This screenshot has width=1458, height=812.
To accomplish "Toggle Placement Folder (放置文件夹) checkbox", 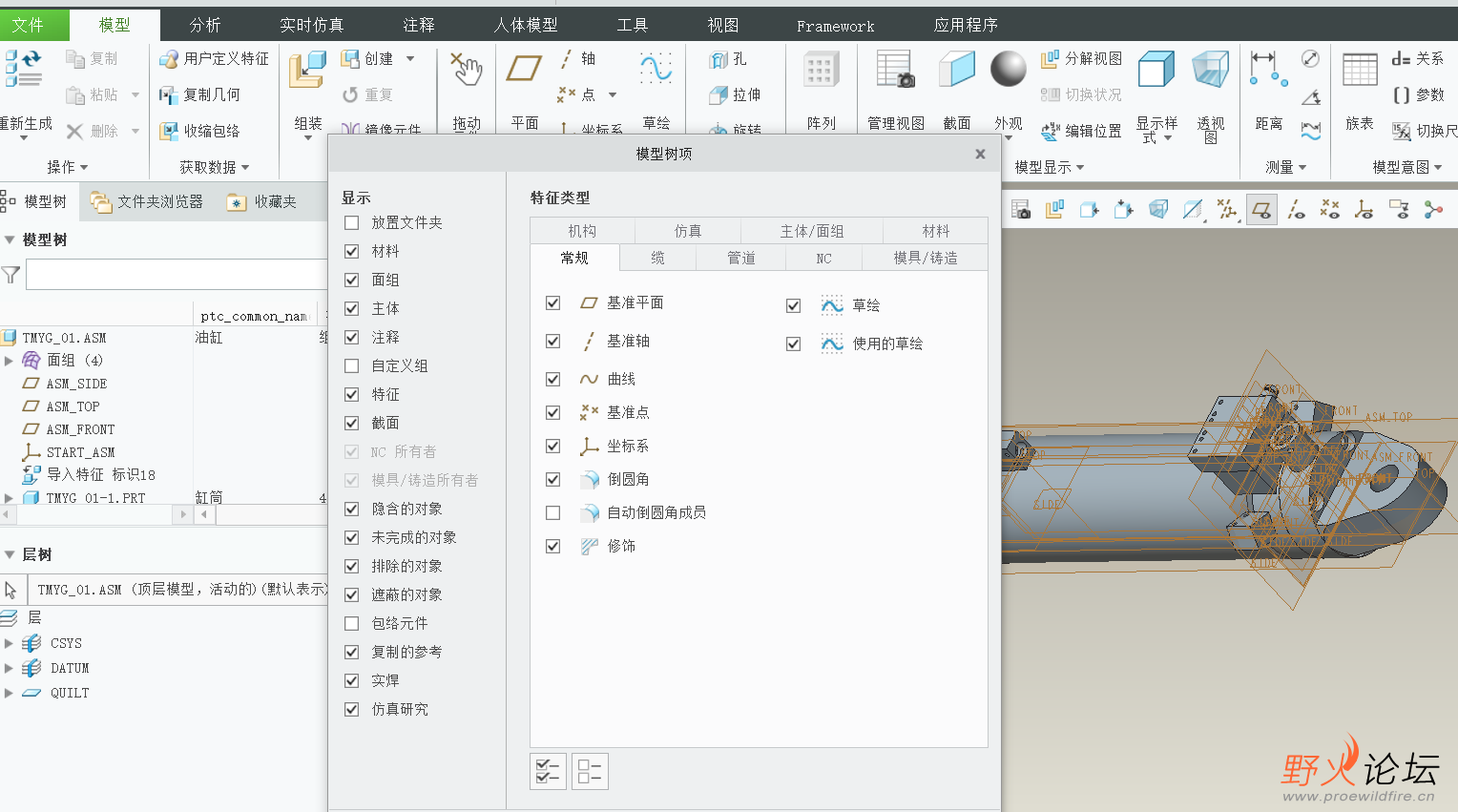I will click(x=352, y=222).
